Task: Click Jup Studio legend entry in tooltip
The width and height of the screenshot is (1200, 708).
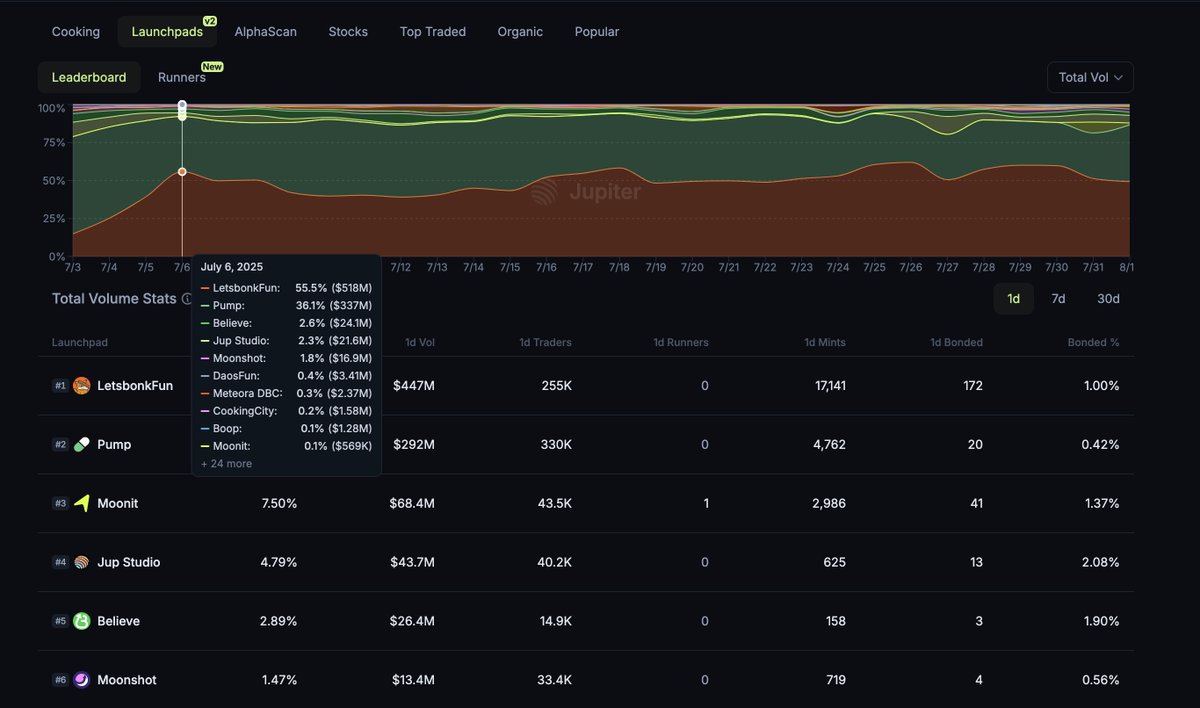Action: [286, 341]
